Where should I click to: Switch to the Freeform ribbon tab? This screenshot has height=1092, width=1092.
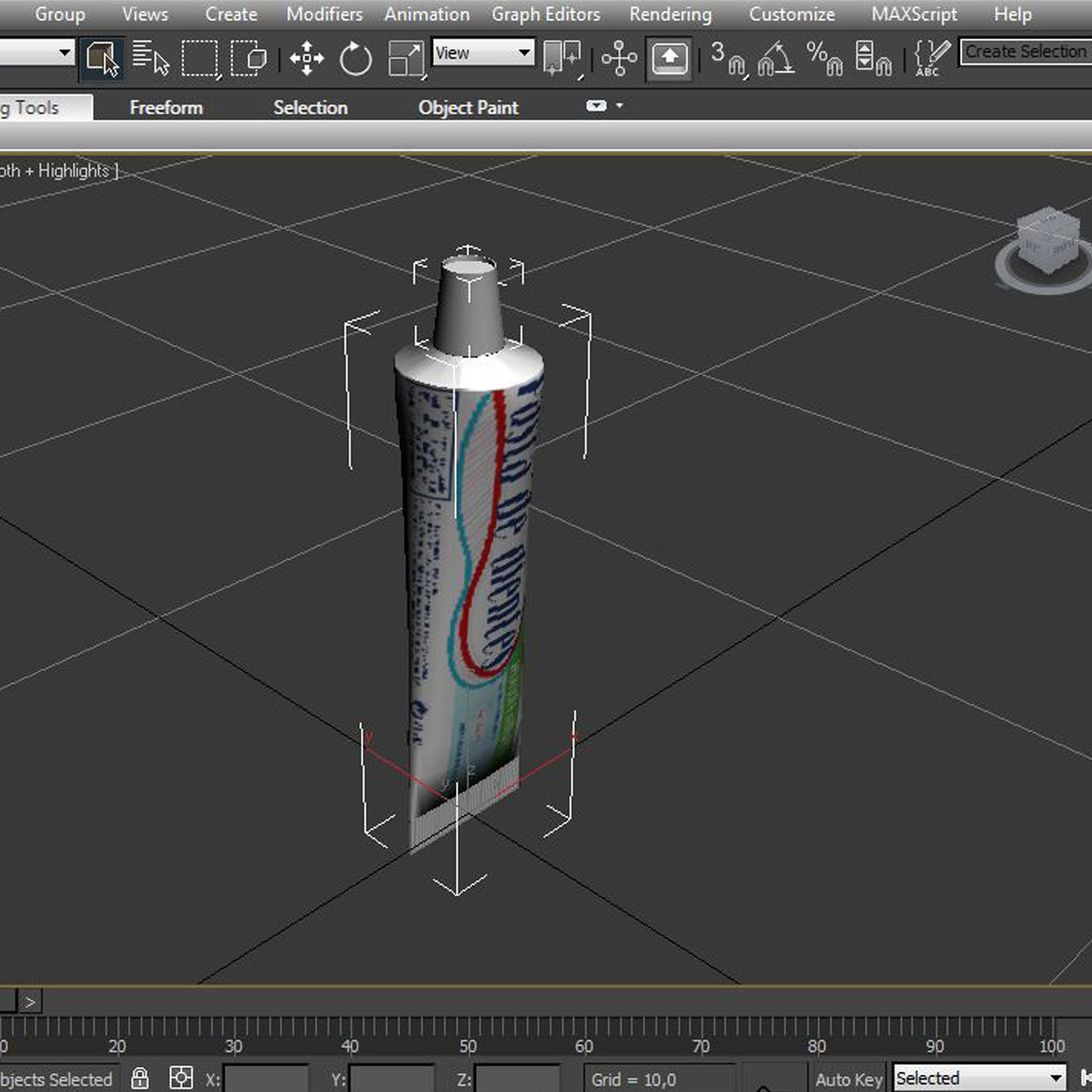tap(166, 107)
